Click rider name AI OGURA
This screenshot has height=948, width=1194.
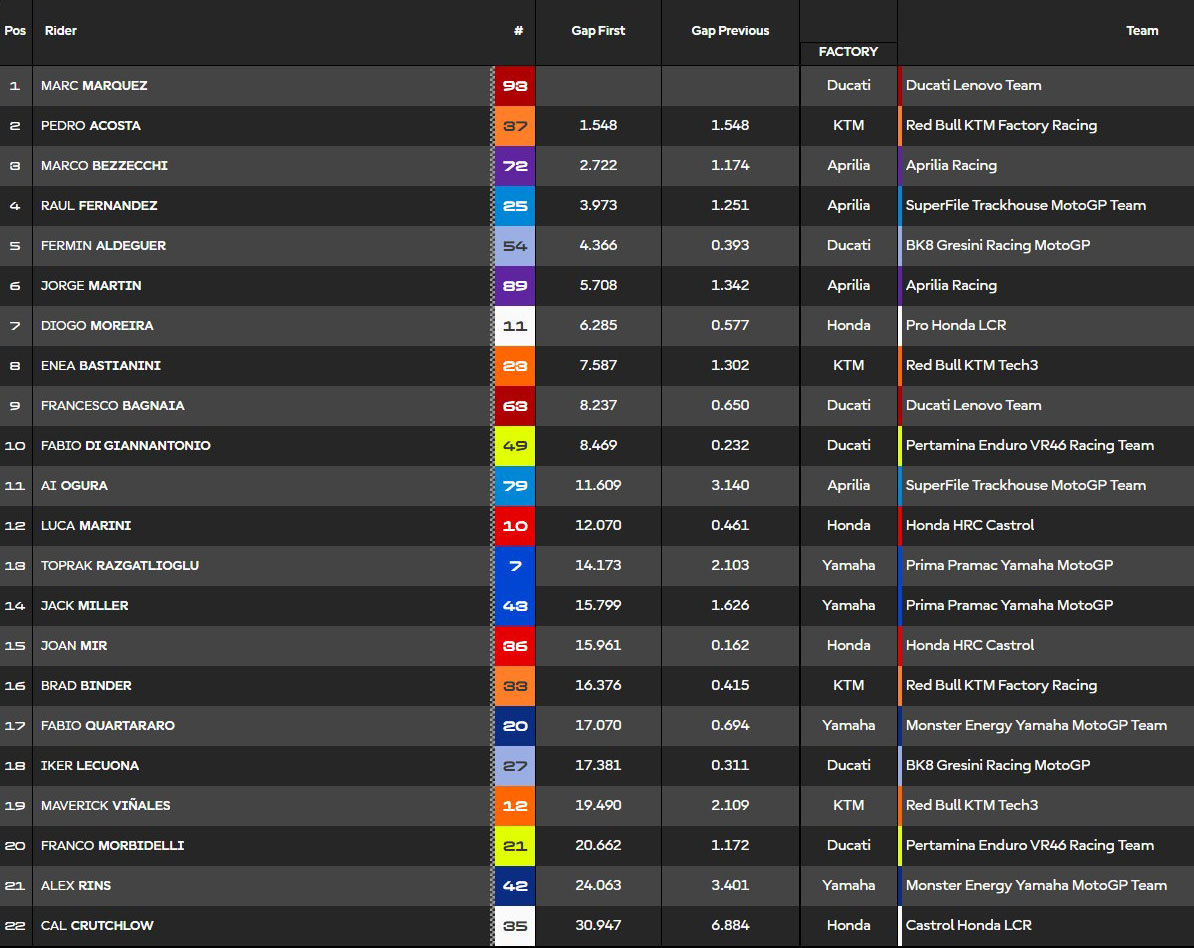(74, 486)
